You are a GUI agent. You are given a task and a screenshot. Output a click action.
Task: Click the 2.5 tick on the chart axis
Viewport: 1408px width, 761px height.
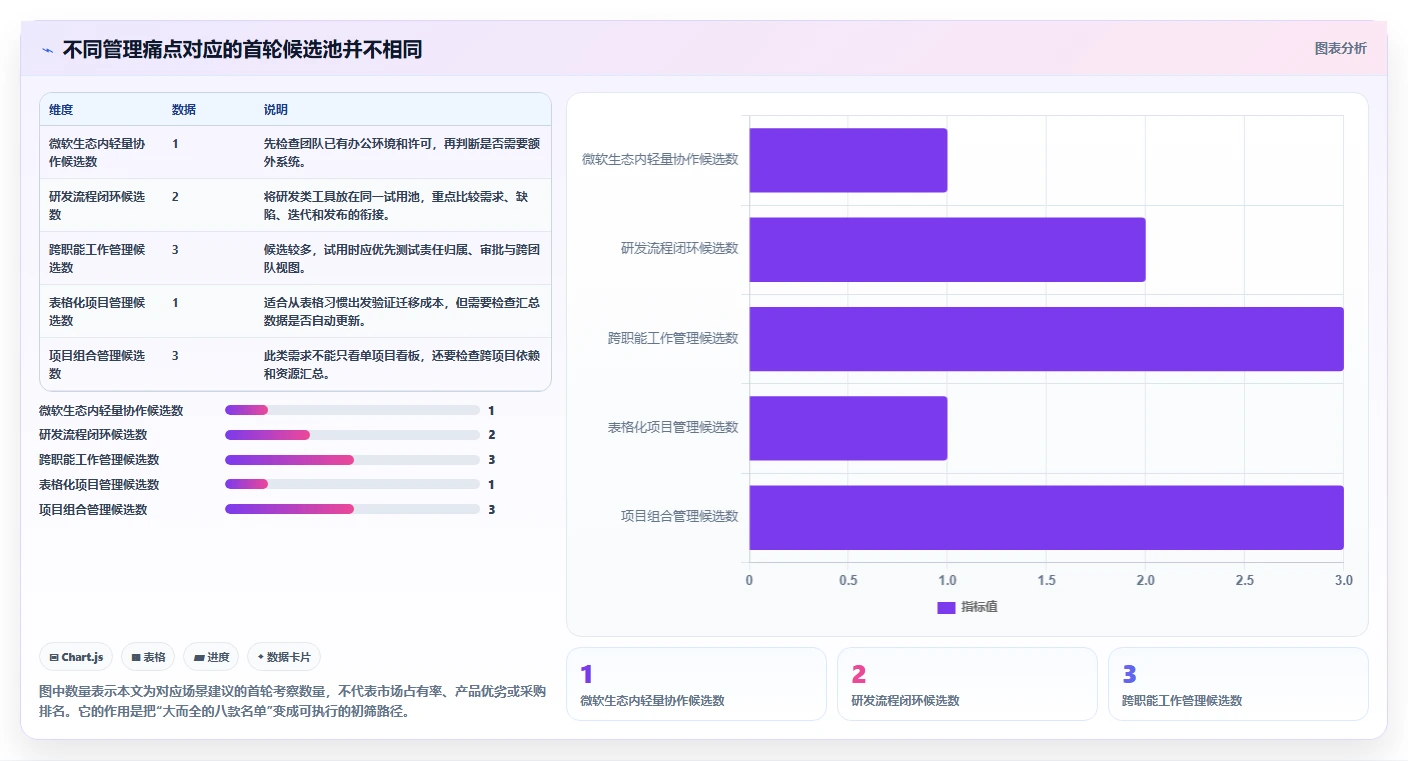tap(1244, 580)
